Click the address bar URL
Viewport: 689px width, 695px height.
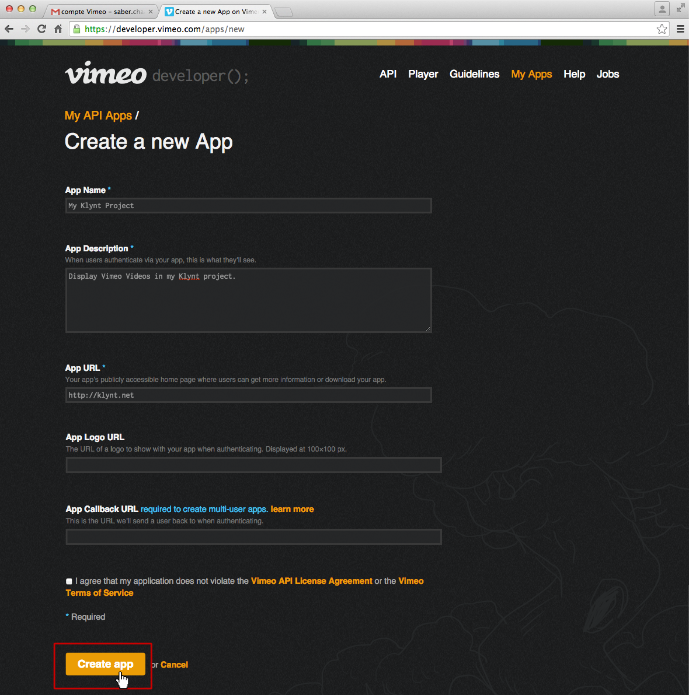coord(164,29)
